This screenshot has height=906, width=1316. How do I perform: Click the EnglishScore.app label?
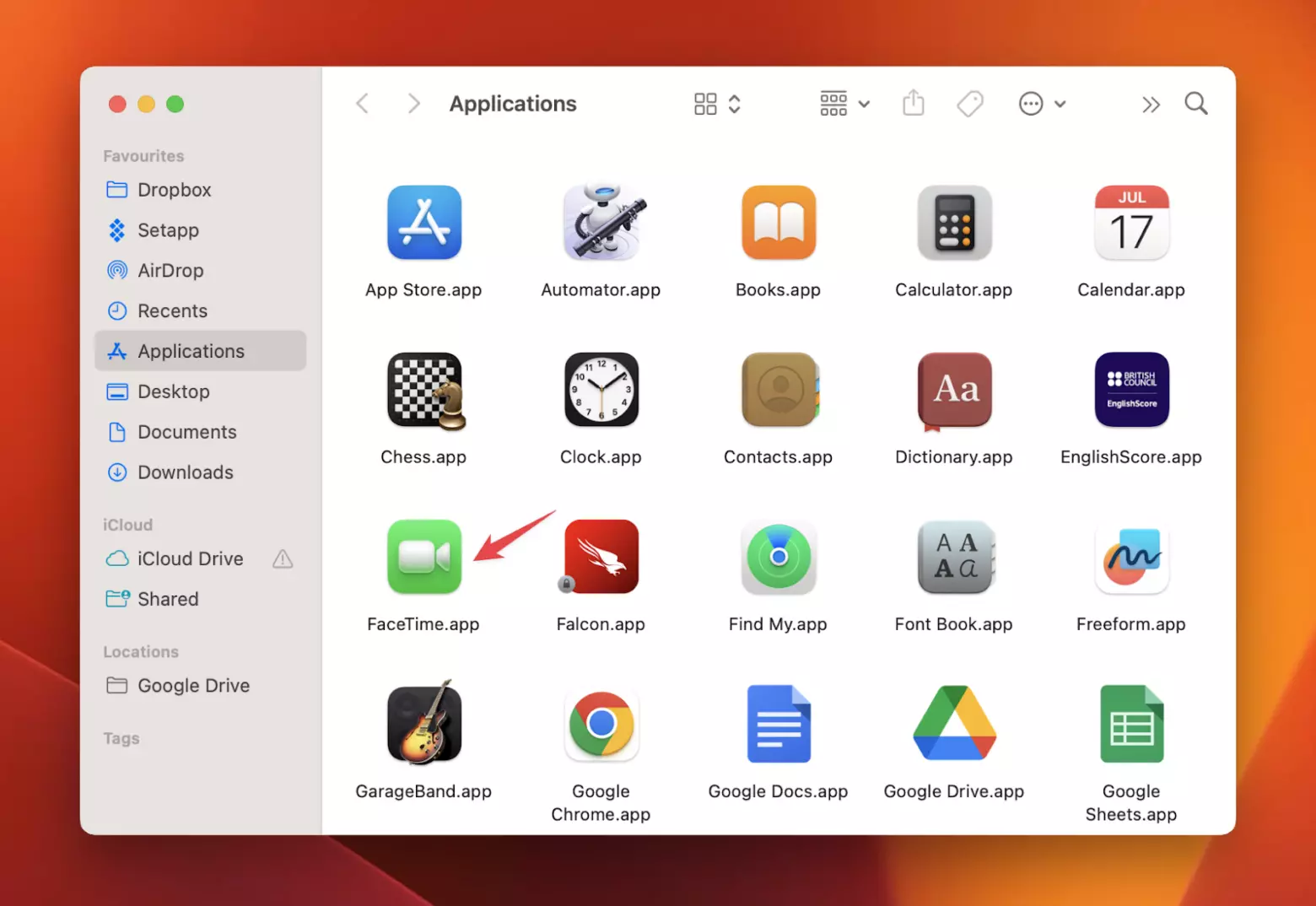1131,457
